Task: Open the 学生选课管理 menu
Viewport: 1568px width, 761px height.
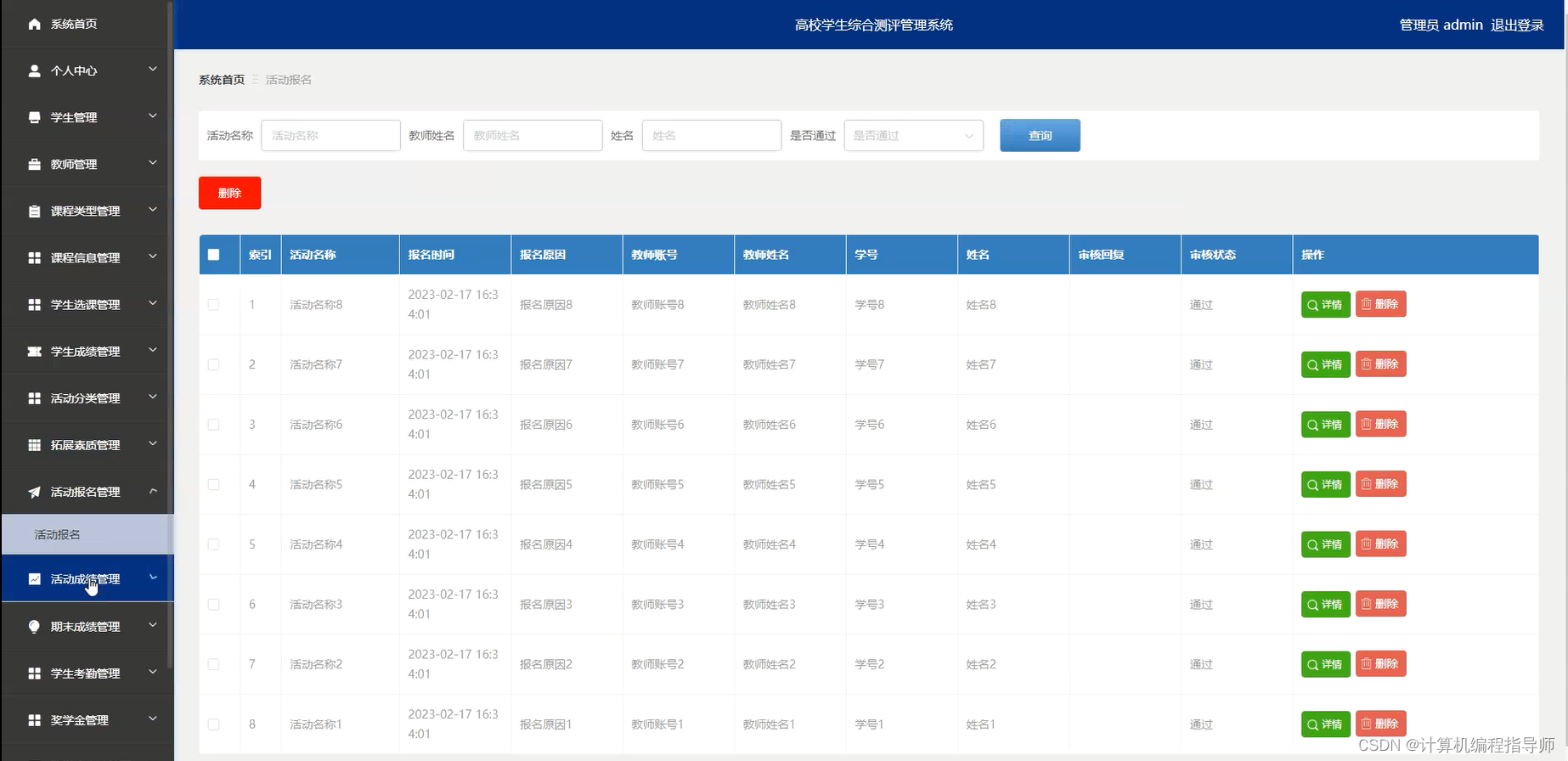Action: [86, 304]
